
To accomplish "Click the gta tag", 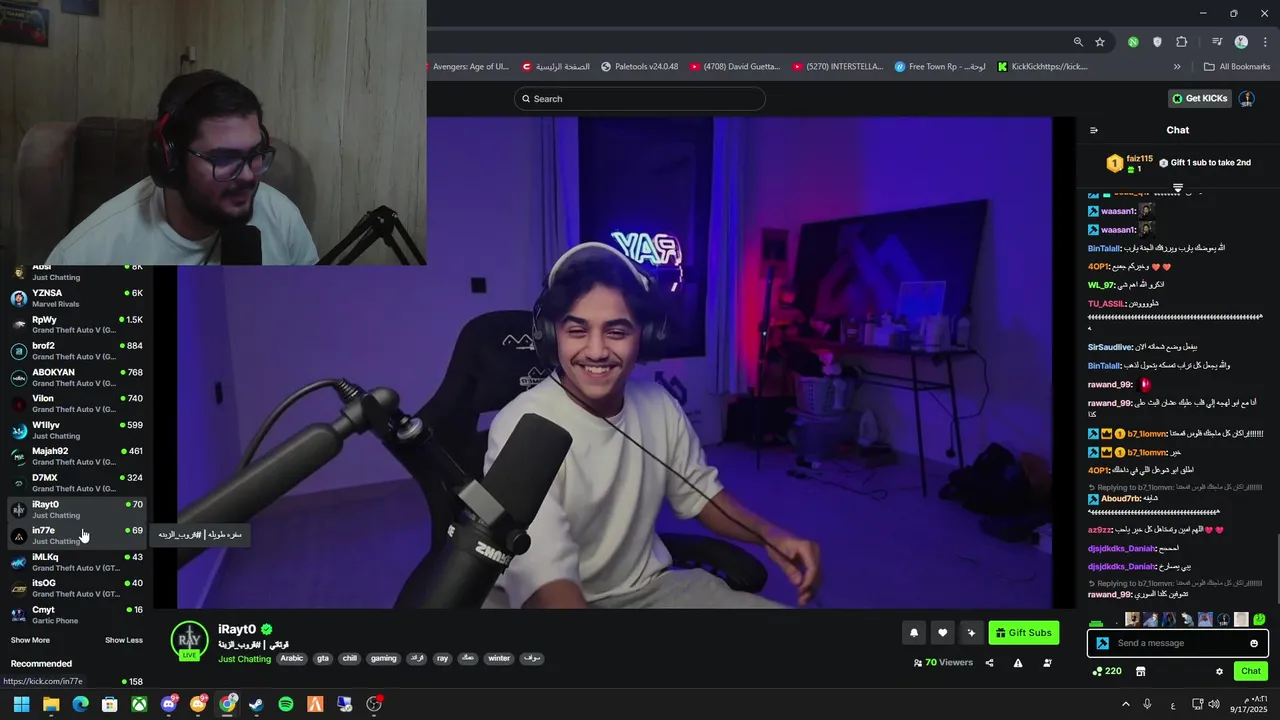I will pos(322,658).
